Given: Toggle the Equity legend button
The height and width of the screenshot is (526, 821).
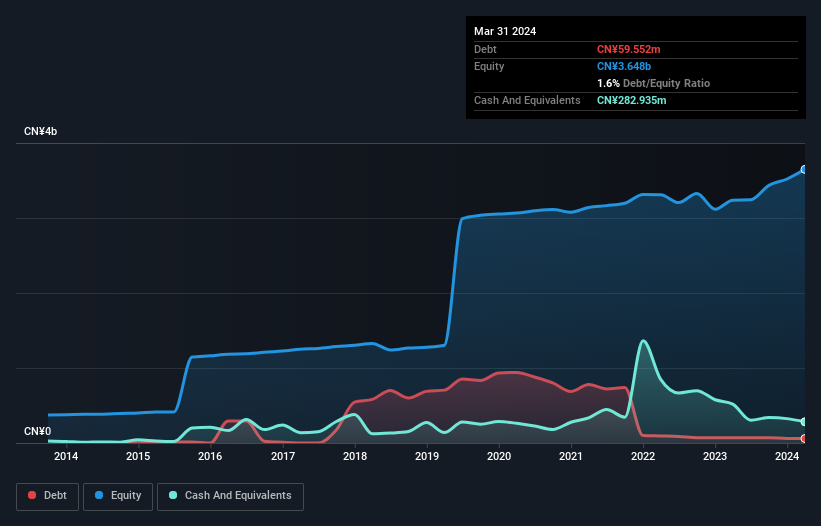Looking at the screenshot, I should pyautogui.click(x=118, y=496).
